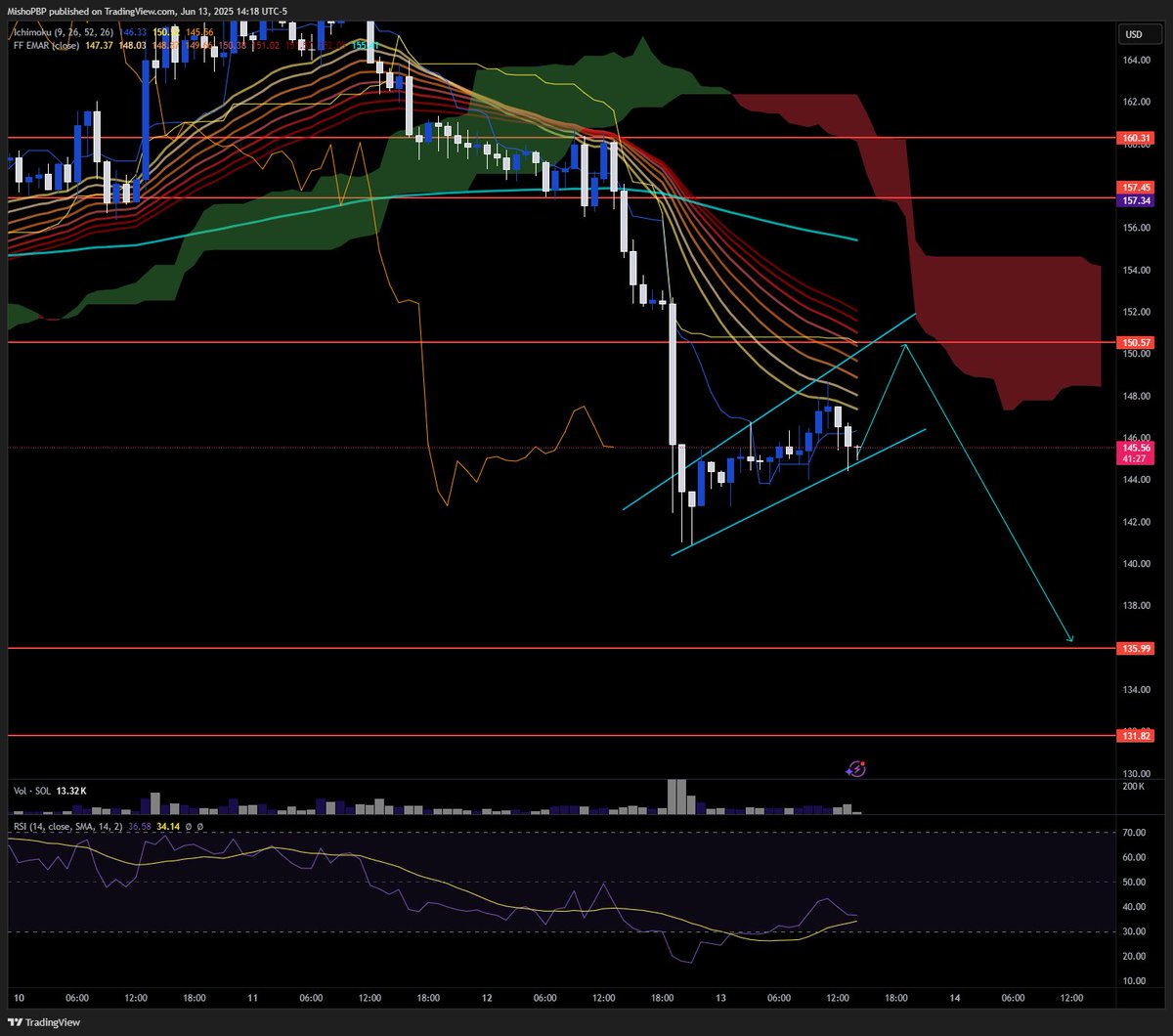Click the 50.00 RSI axis level
1173x1036 pixels.
tap(1134, 883)
